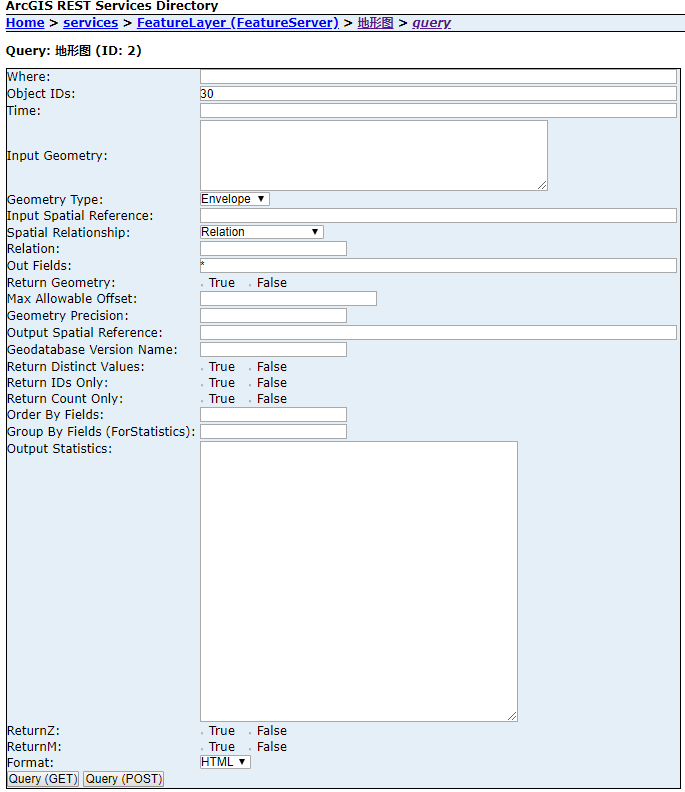Focus the Time input field
This screenshot has height=792, width=685.
click(x=438, y=111)
